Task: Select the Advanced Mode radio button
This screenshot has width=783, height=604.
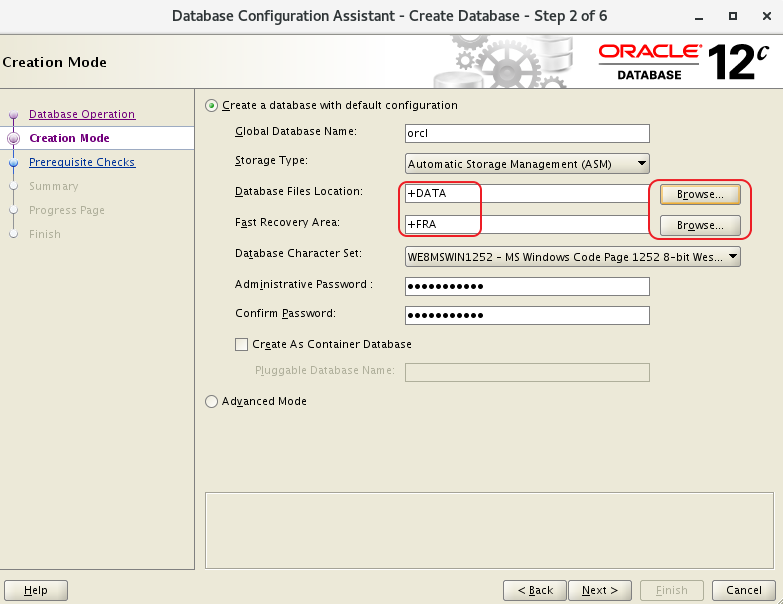Action: pyautogui.click(x=211, y=401)
